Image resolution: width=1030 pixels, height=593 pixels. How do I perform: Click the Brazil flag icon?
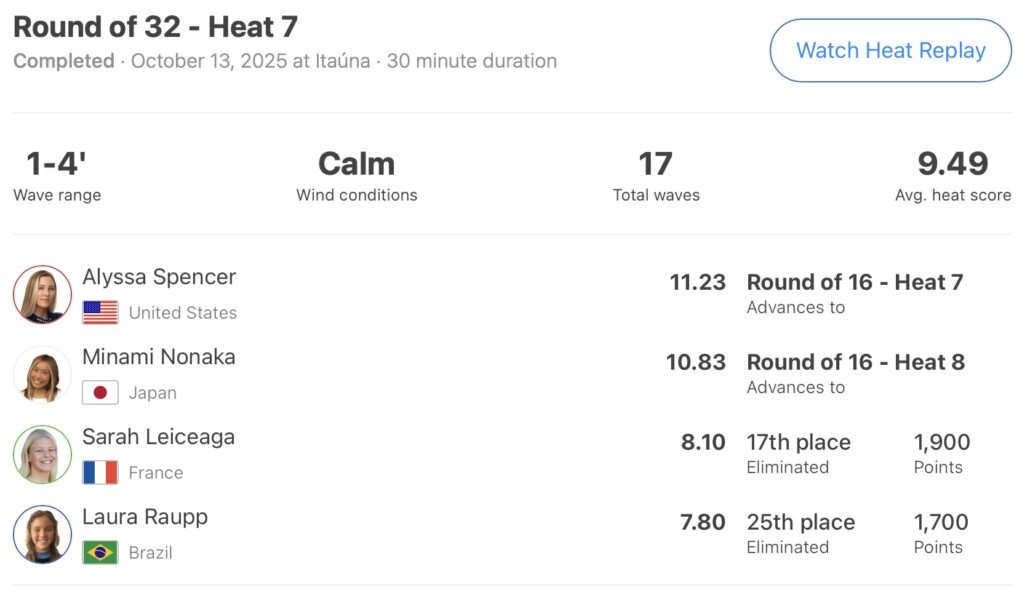click(x=100, y=553)
